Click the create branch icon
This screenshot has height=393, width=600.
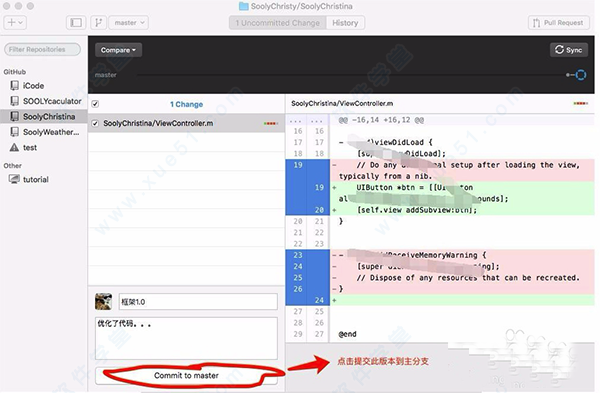[x=98, y=23]
